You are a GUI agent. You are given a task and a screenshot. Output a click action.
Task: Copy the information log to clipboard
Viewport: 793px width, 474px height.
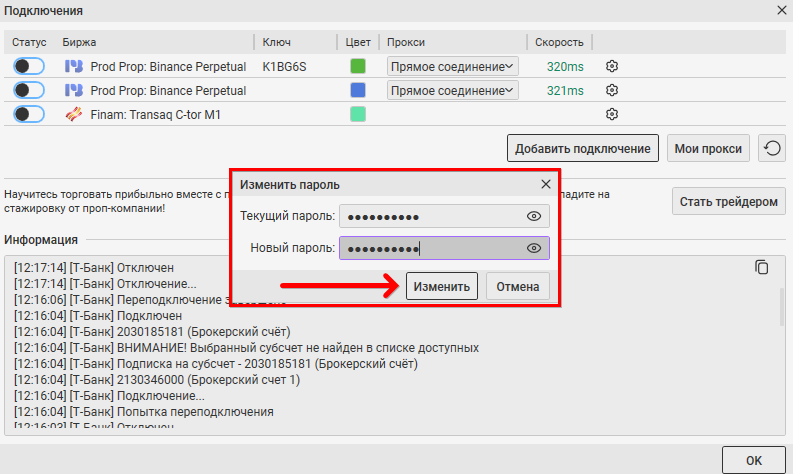pos(762,267)
